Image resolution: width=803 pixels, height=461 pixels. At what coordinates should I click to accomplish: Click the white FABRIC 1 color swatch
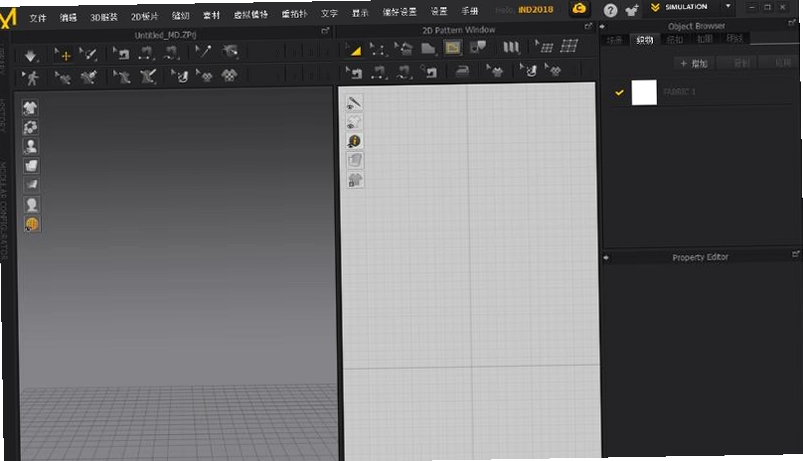(x=644, y=93)
